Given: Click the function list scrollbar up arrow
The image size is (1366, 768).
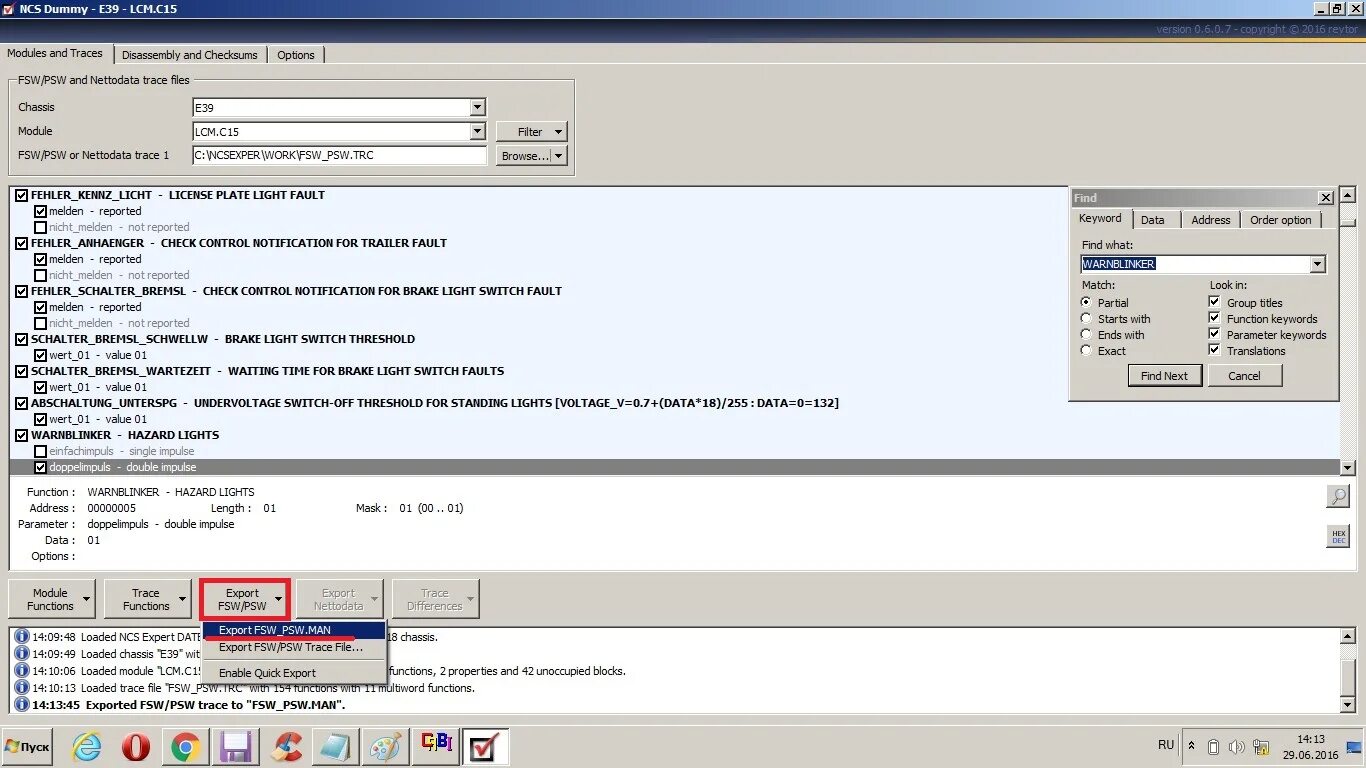Looking at the screenshot, I should (x=1348, y=195).
